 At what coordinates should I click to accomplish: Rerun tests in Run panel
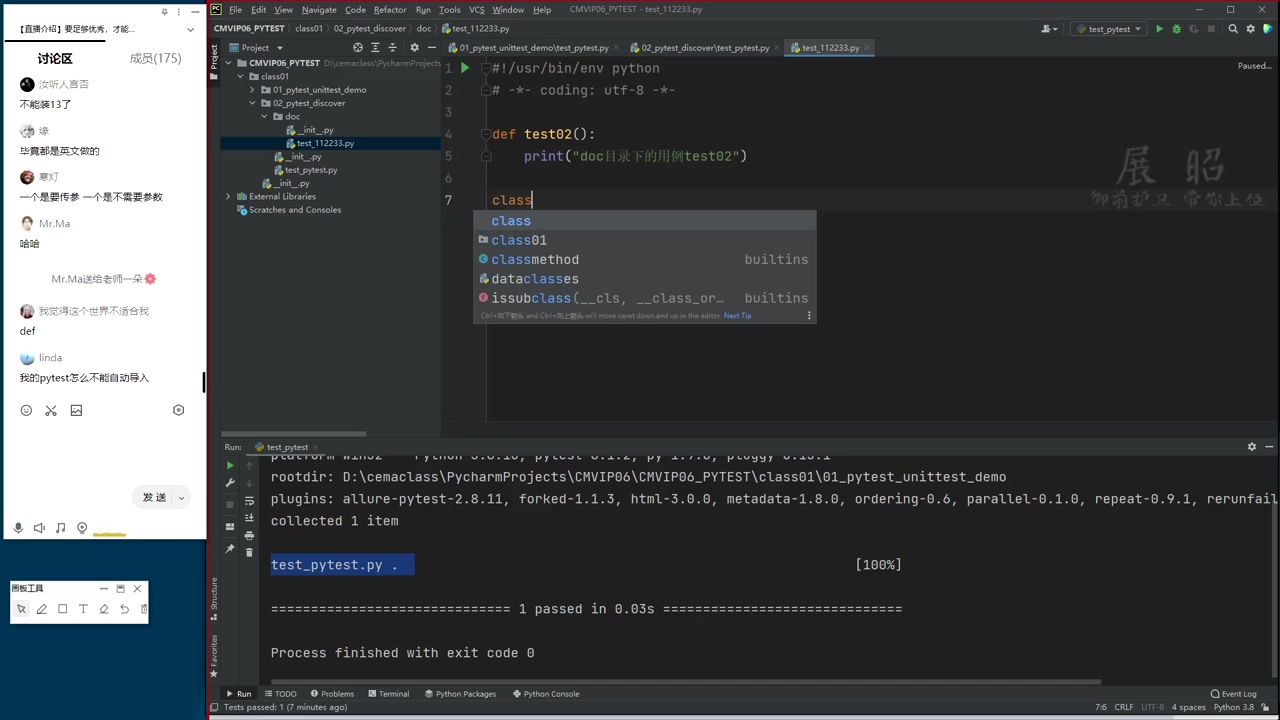(x=230, y=465)
